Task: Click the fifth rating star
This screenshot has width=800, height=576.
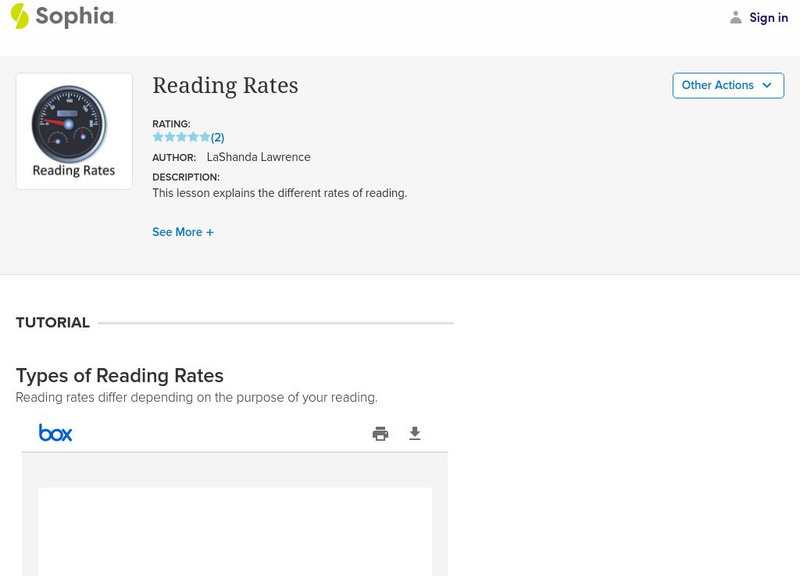Action: (x=205, y=137)
